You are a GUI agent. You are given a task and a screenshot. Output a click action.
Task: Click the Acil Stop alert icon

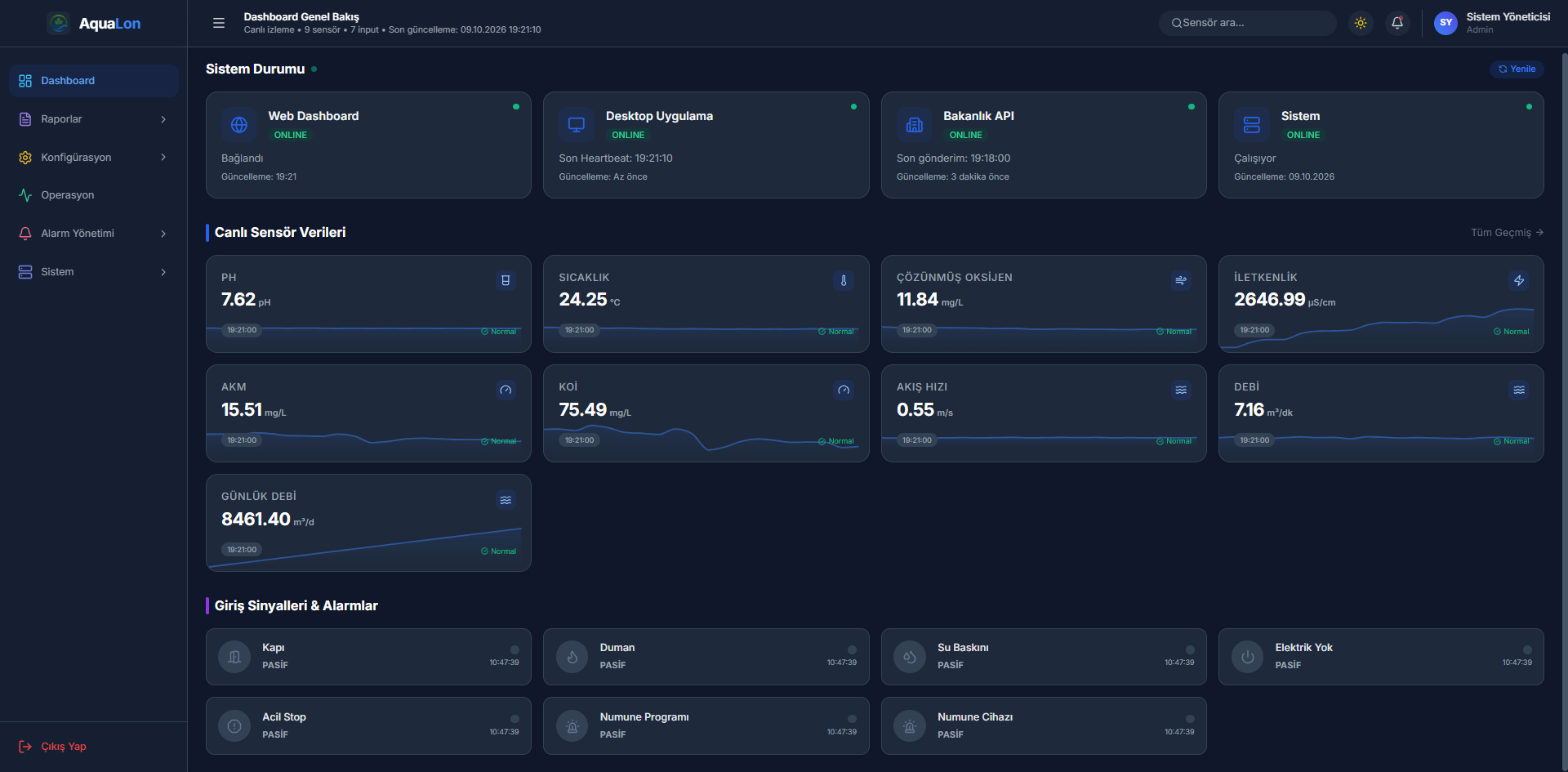tap(234, 726)
